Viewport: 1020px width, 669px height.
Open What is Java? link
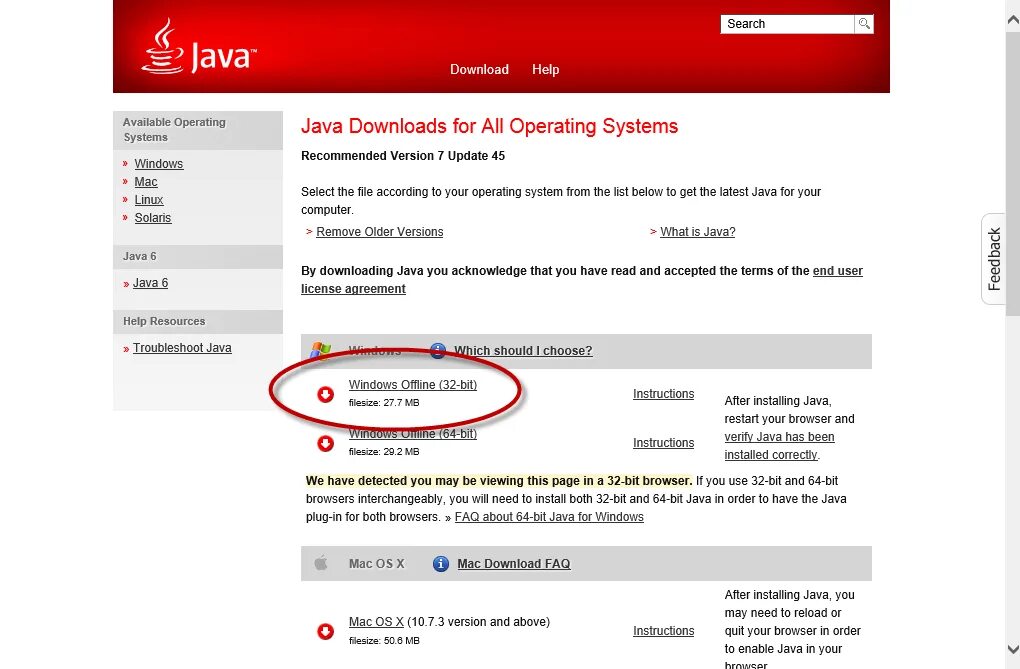[697, 232]
